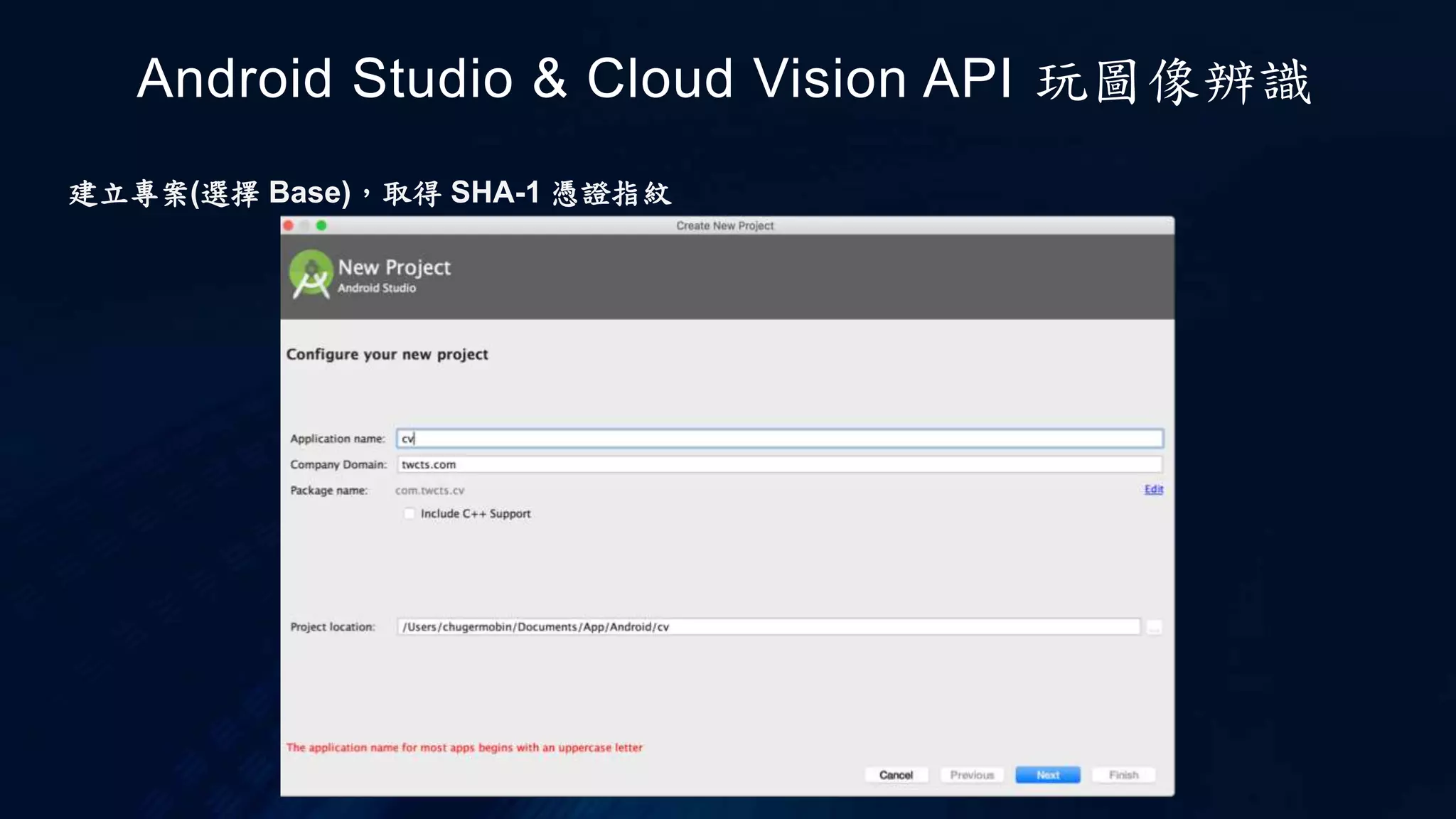1456x819 pixels.
Task: Enable Include C++ Support checkbox
Action: 409,513
